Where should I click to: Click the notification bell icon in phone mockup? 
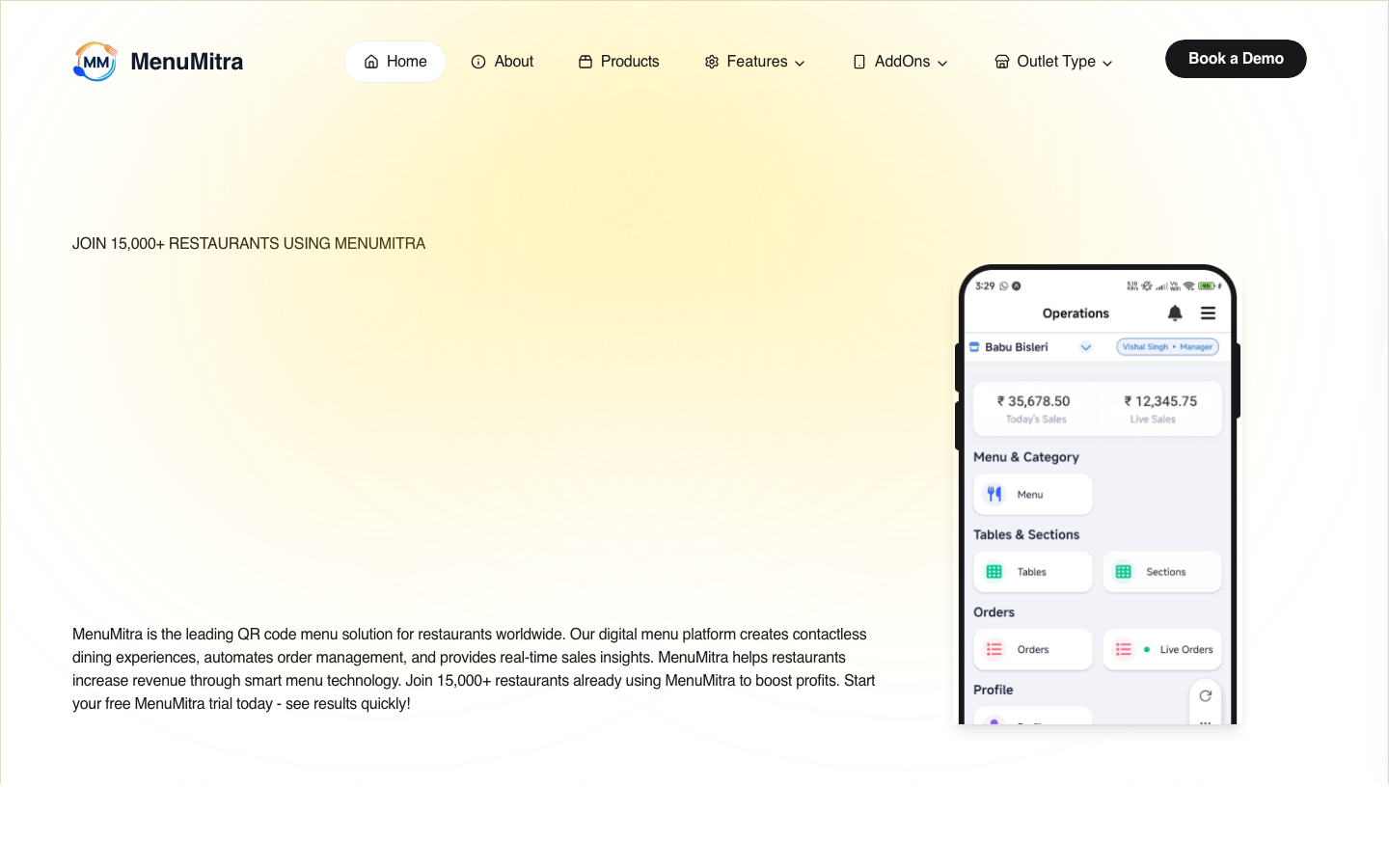(x=1174, y=313)
